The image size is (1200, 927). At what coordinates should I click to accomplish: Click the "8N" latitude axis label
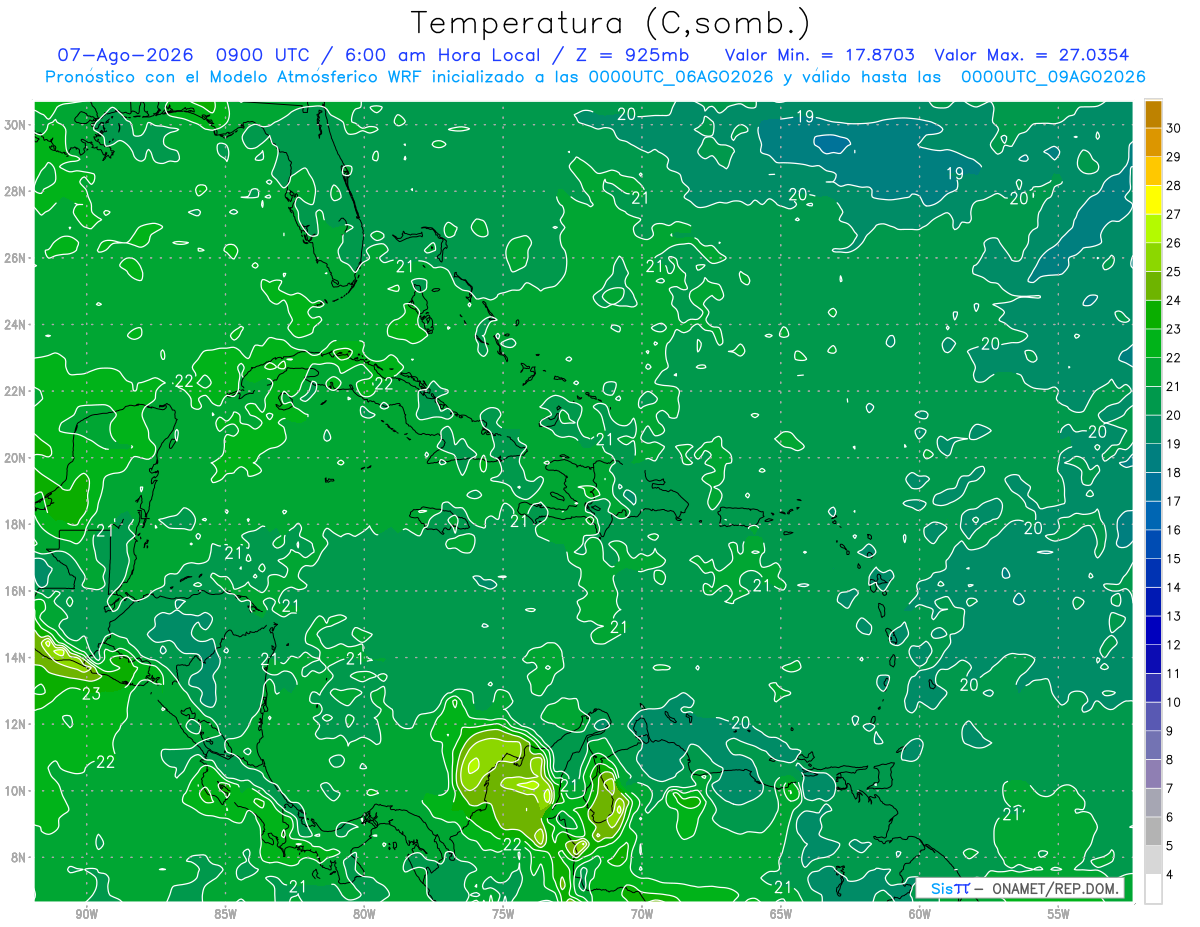[x=20, y=858]
